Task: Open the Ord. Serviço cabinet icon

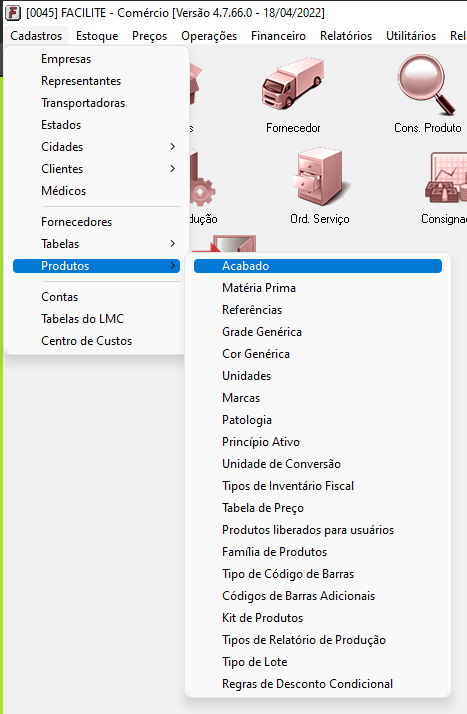Action: 321,177
